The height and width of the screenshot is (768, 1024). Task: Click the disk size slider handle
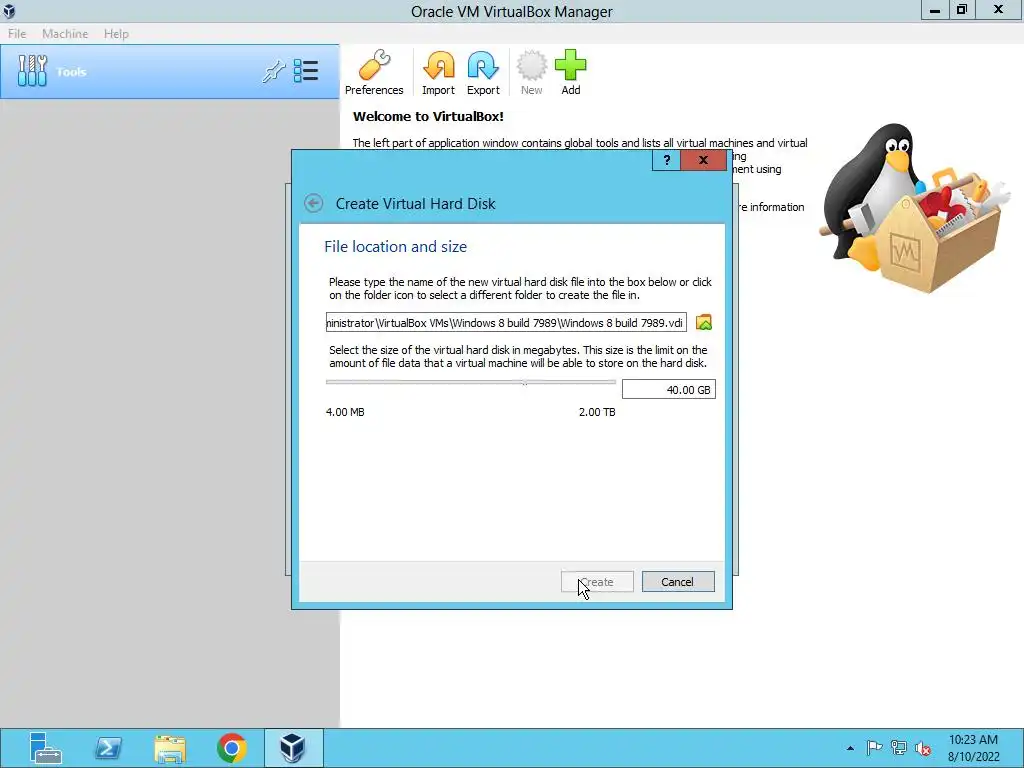[525, 383]
